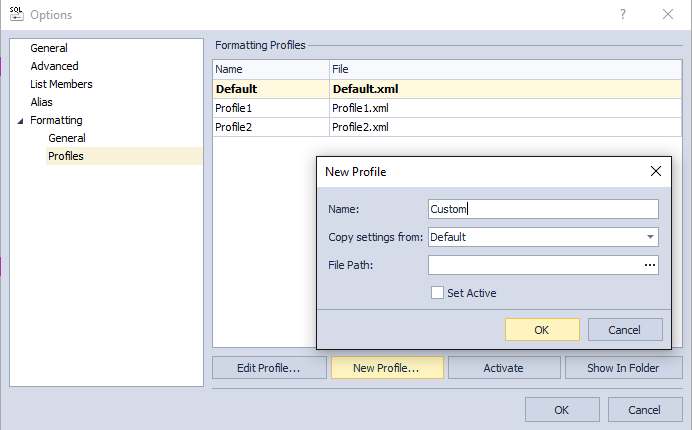Viewport: 692px width, 430px height.
Task: Click the Show In Folder button
Action: point(623,368)
